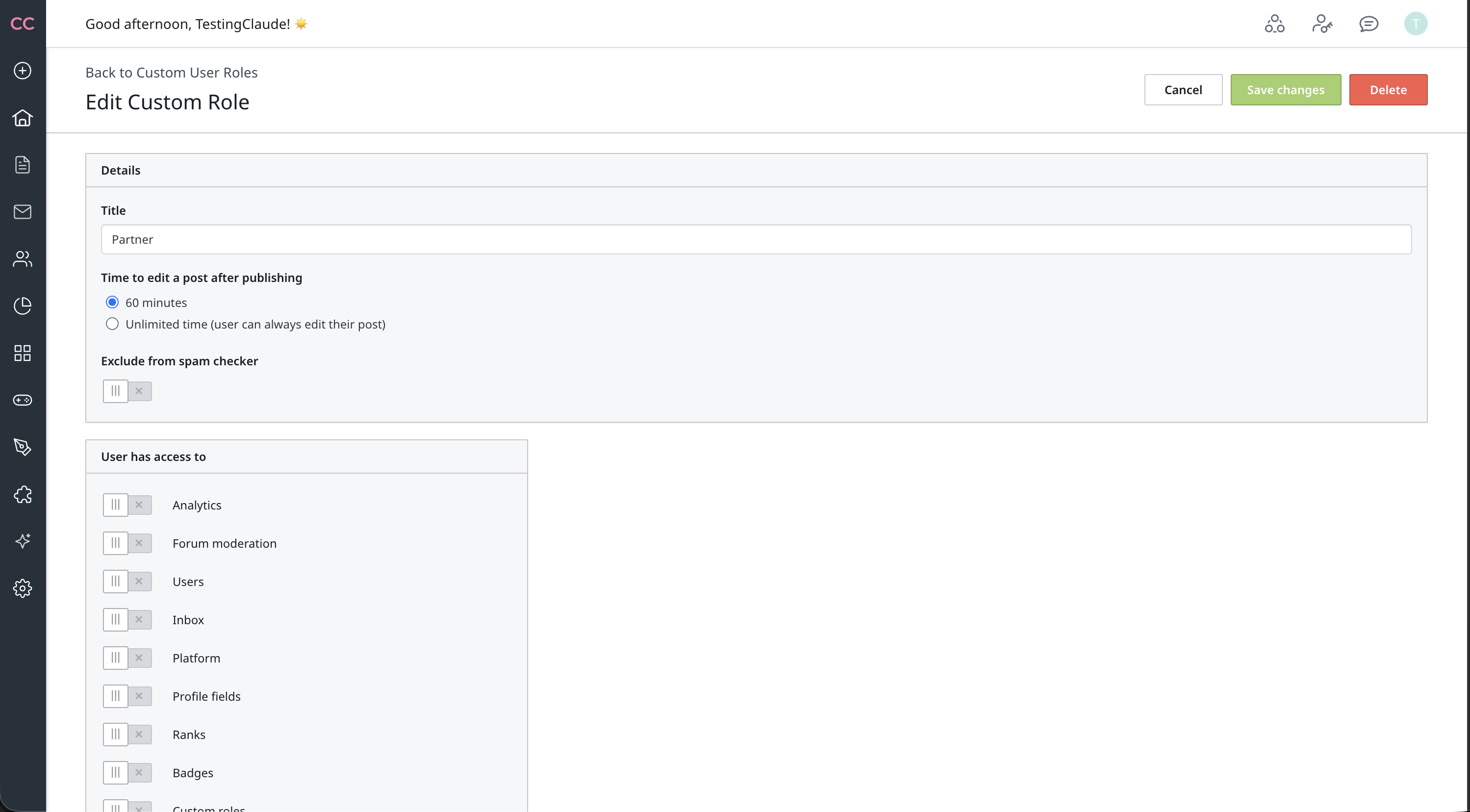Open the pie chart analytics icon
The width and height of the screenshot is (1470, 812).
(x=22, y=306)
